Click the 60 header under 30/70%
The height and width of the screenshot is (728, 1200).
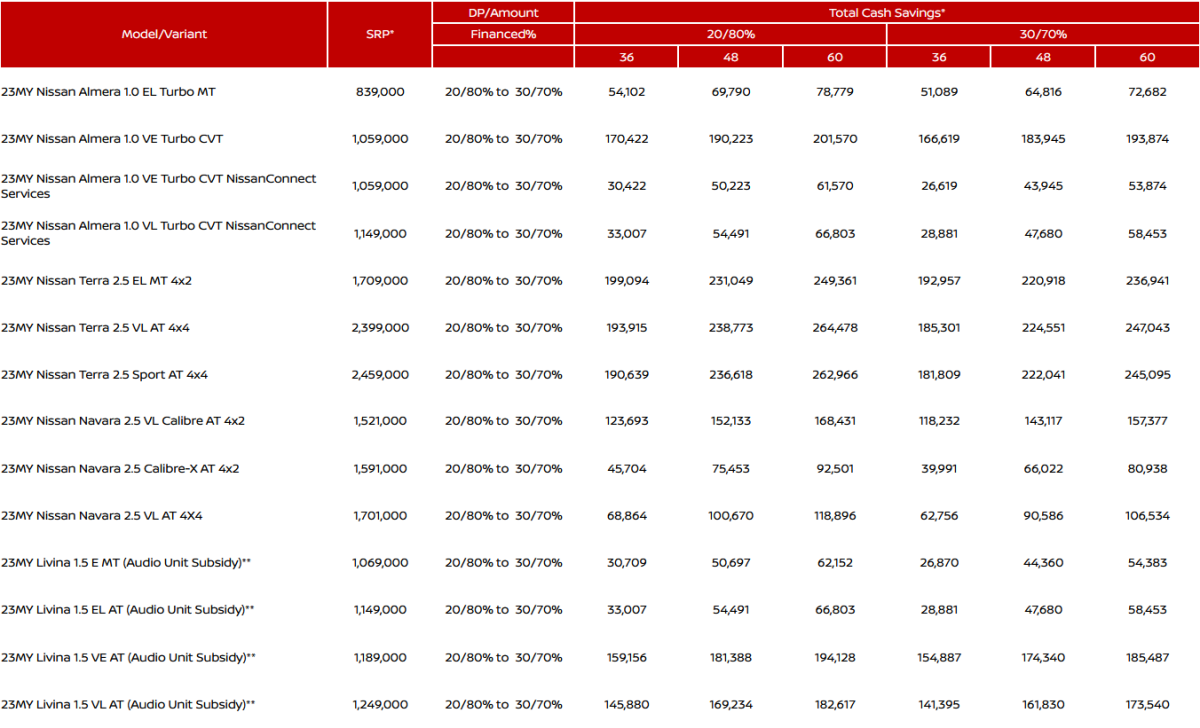click(1147, 57)
